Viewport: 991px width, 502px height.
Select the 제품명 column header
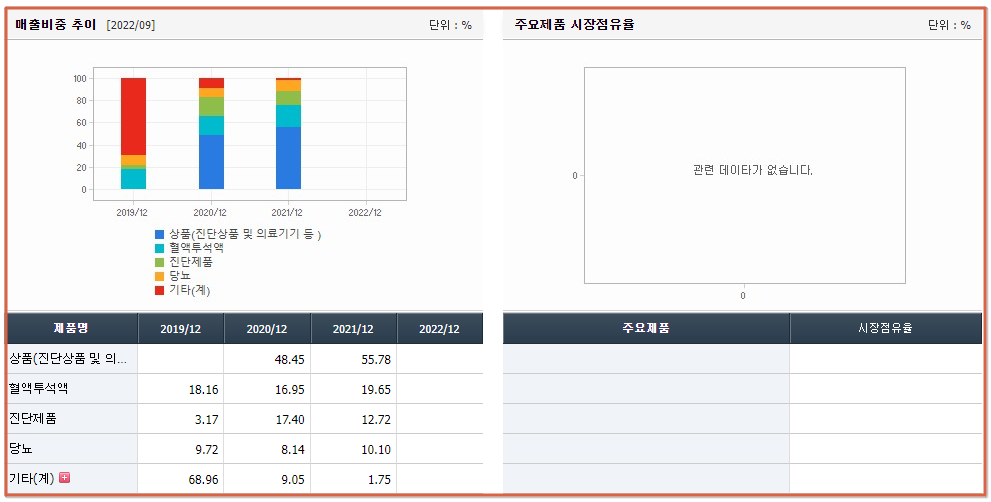pyautogui.click(x=72, y=328)
